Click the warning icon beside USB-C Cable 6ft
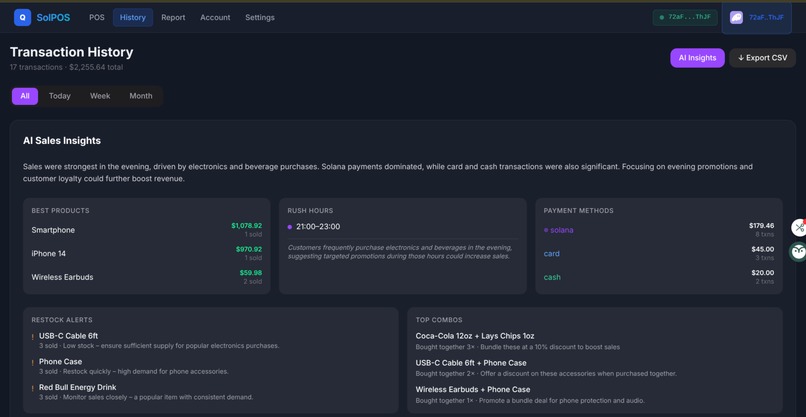The height and width of the screenshot is (417, 806). click(x=32, y=337)
